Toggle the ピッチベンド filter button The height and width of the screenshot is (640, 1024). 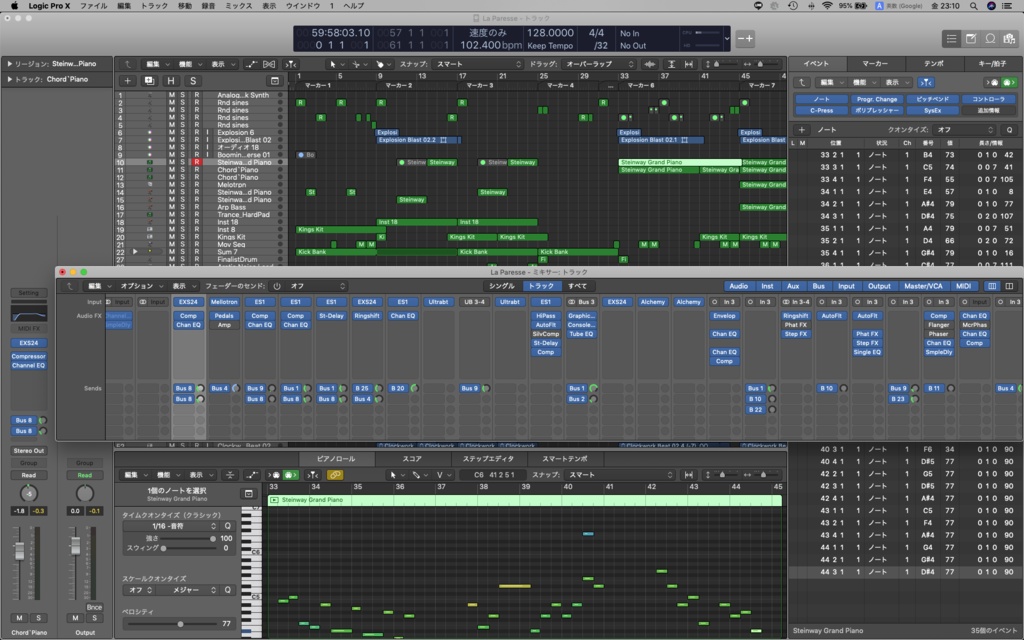[x=933, y=99]
